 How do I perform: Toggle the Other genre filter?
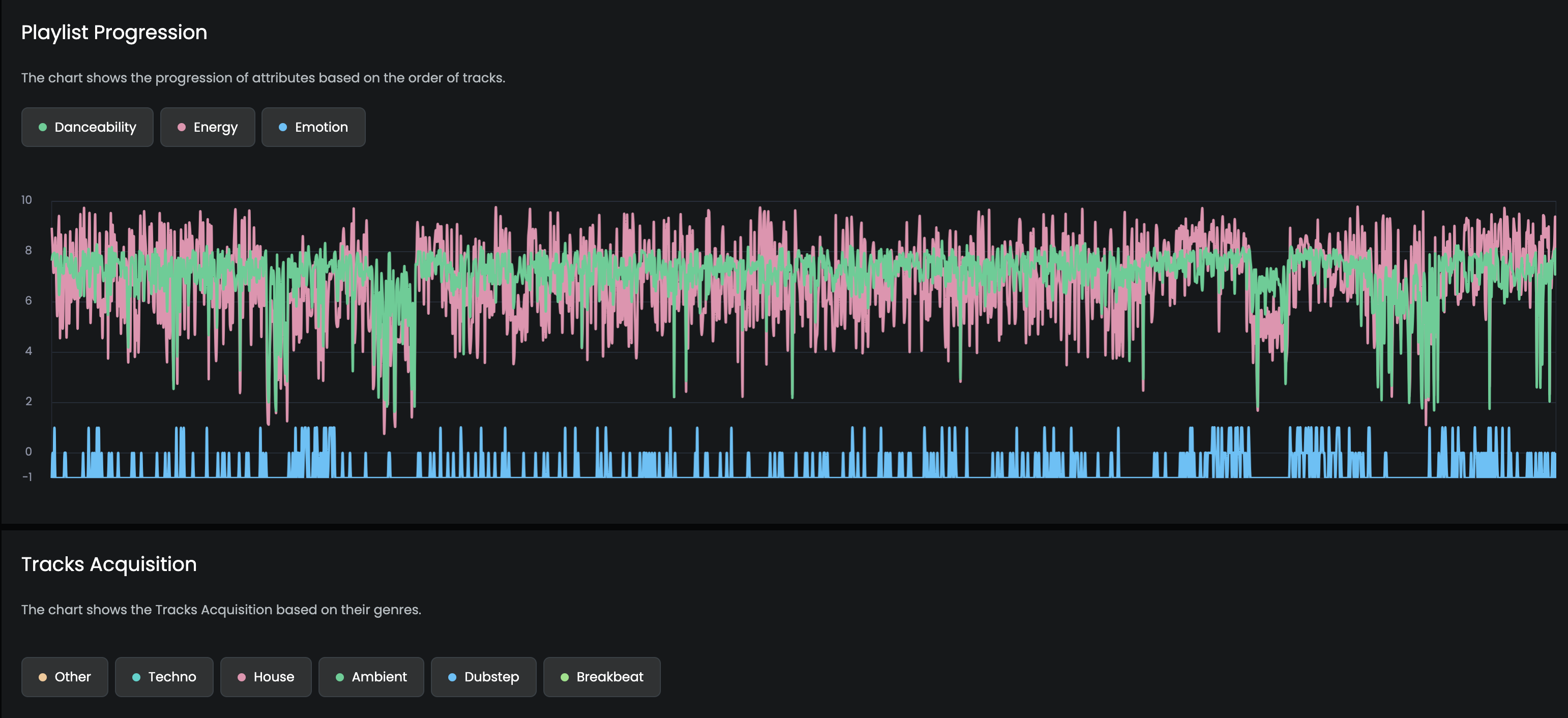pyautogui.click(x=65, y=677)
